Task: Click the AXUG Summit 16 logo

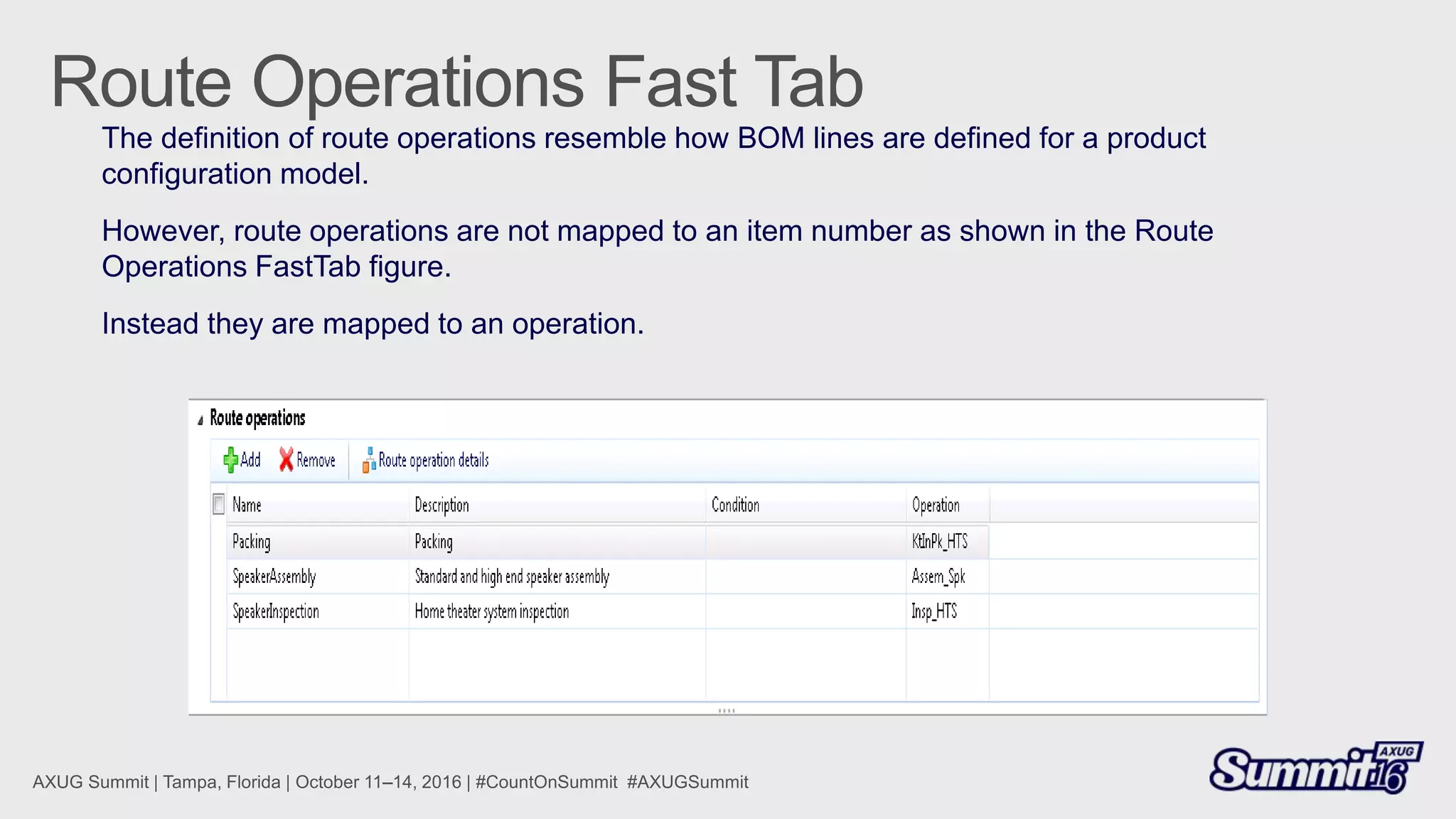Action: pyautogui.click(x=1316, y=767)
